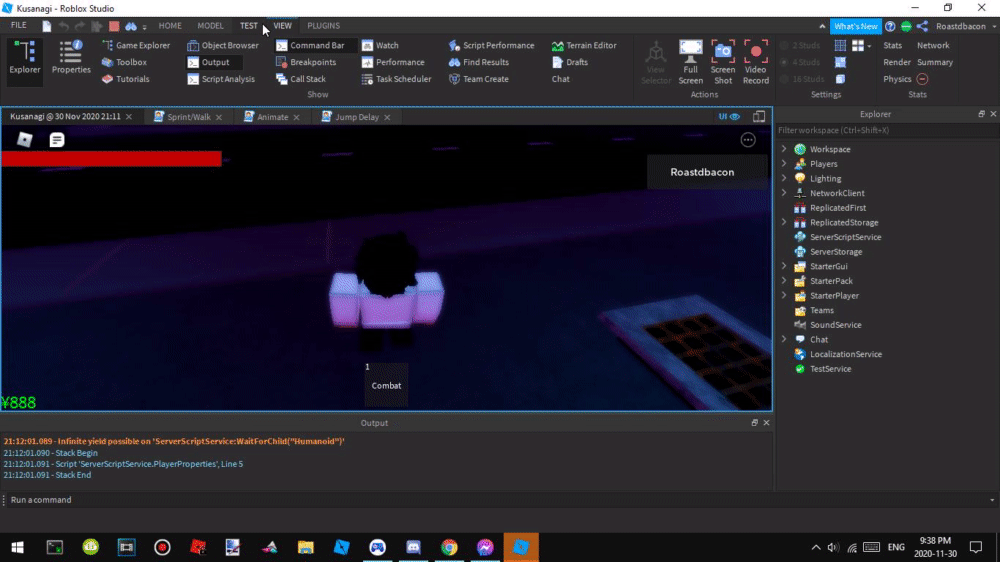Select the 2 Studs grid option
Viewport: 1000px width, 562px height.
click(800, 45)
